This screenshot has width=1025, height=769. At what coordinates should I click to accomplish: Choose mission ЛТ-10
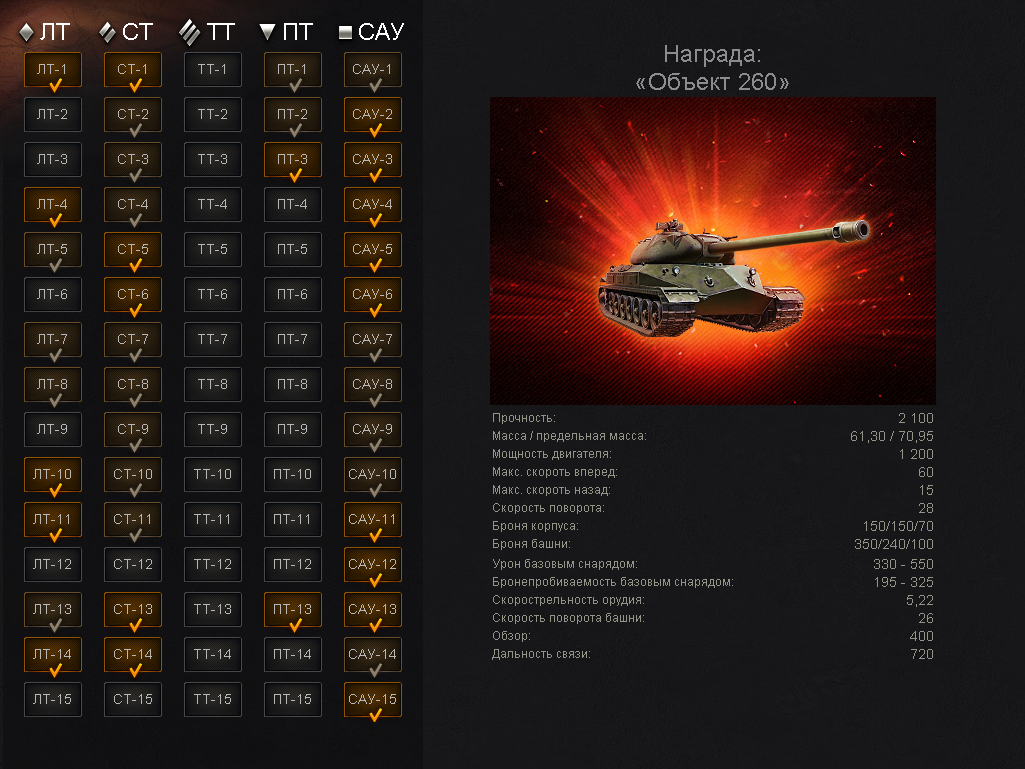tap(53, 474)
